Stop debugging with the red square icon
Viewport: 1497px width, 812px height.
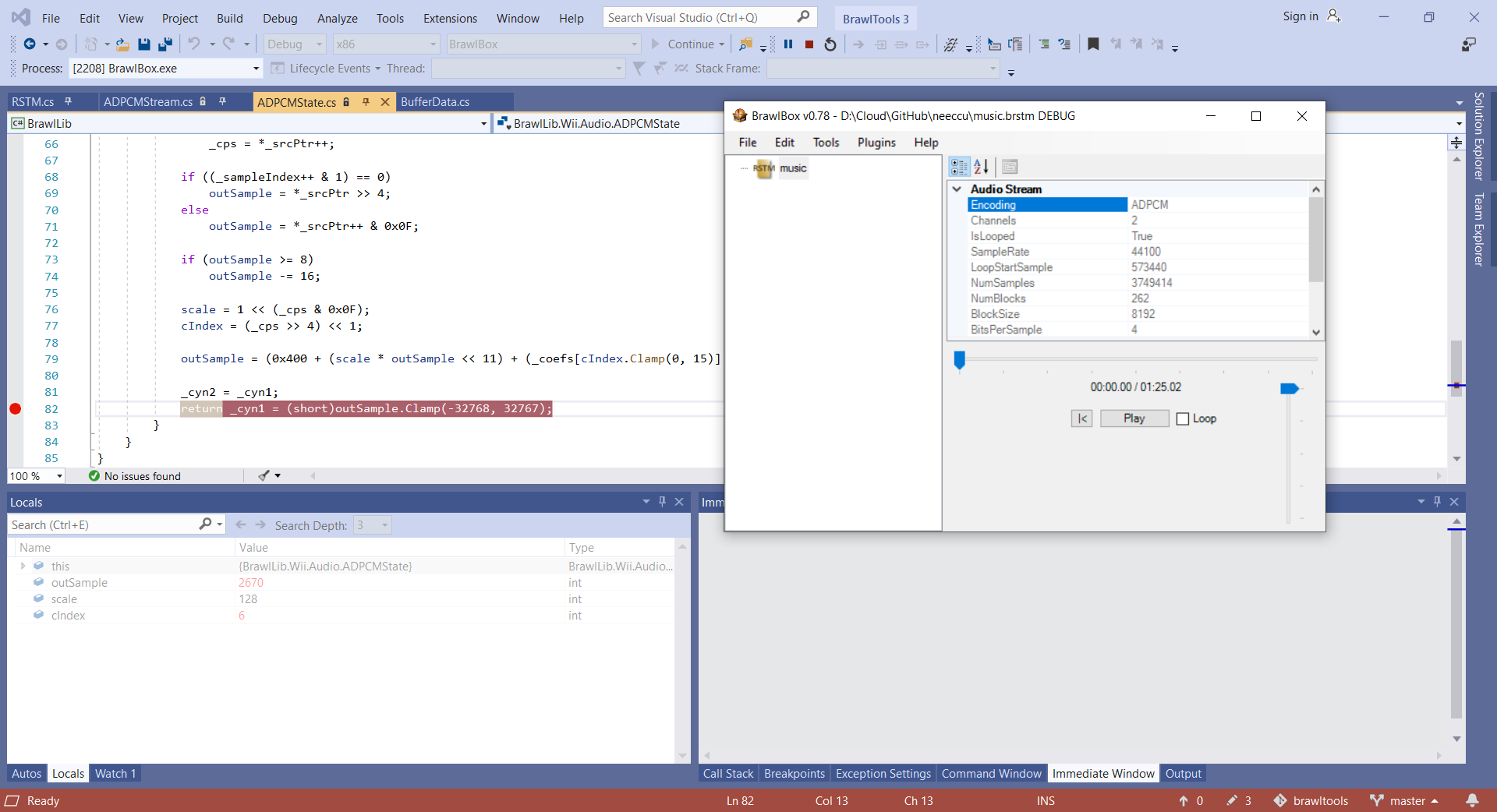point(809,44)
